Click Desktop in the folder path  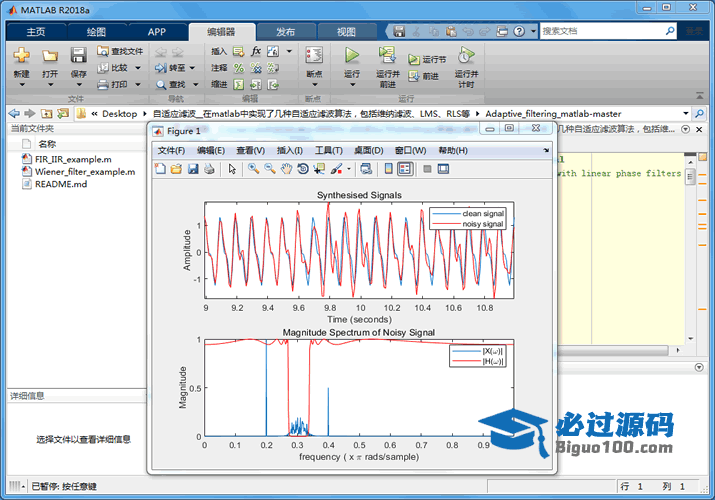tap(119, 113)
